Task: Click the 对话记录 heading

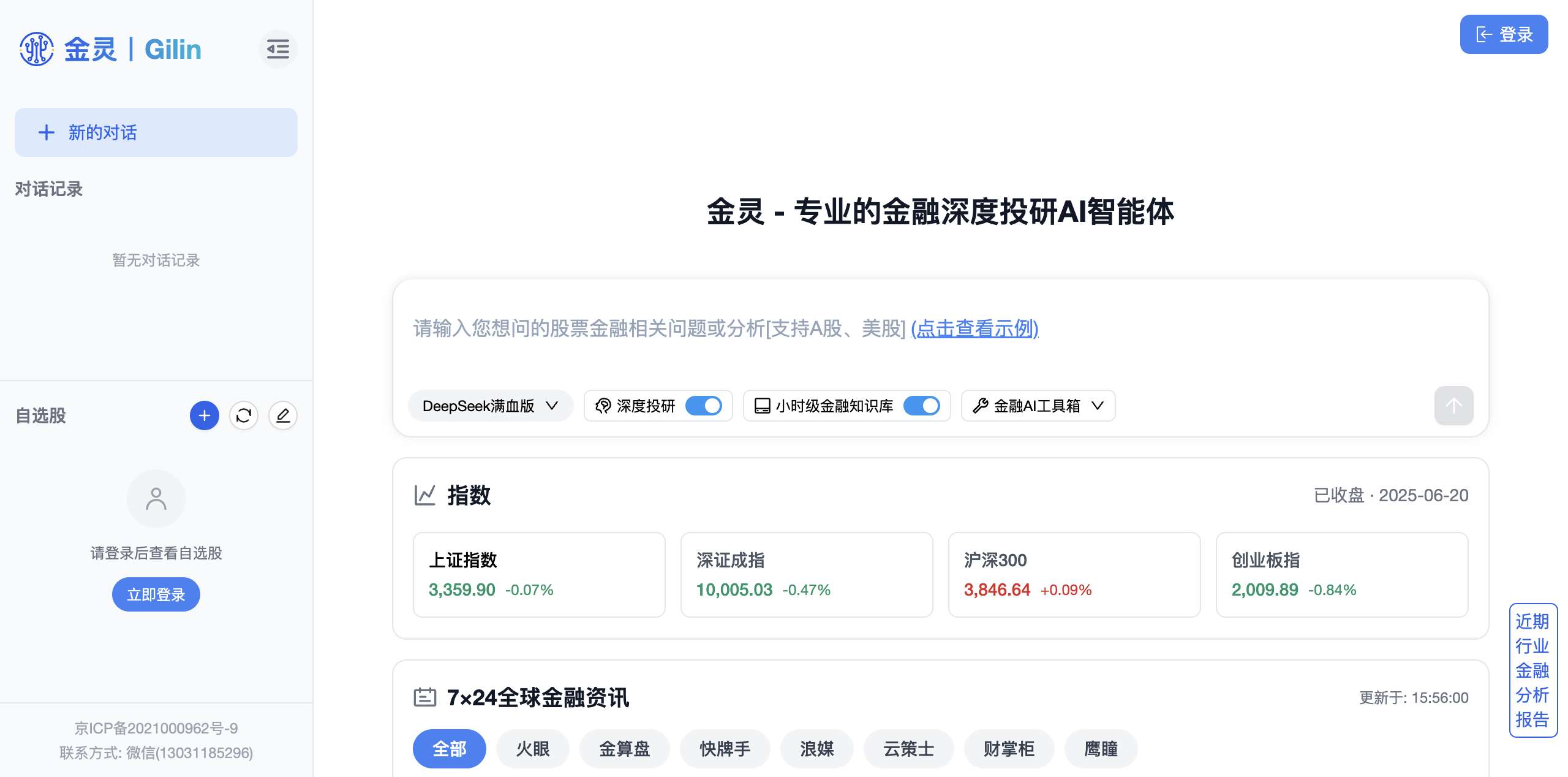Action: [x=49, y=189]
